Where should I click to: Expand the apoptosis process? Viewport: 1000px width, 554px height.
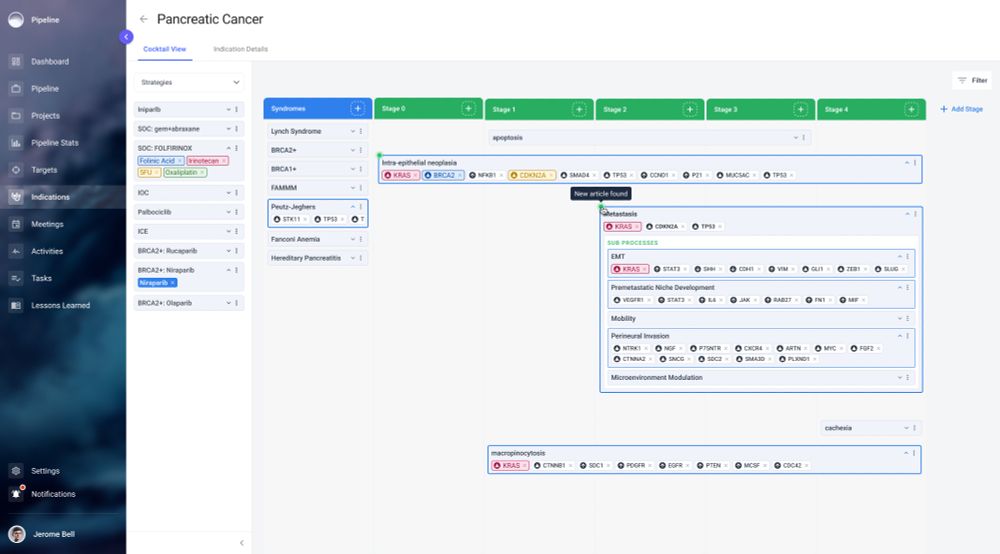[x=795, y=138]
